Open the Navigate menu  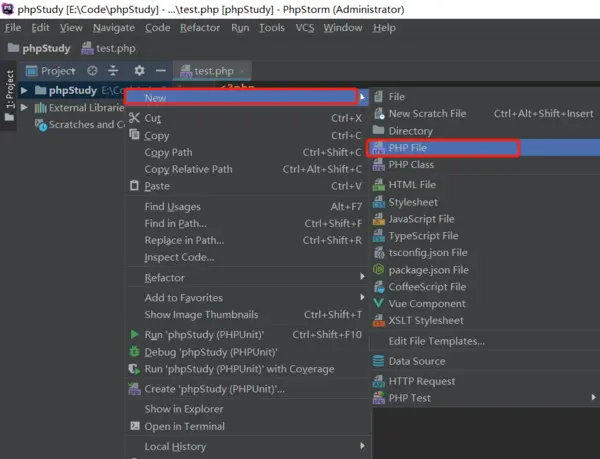tap(114, 28)
